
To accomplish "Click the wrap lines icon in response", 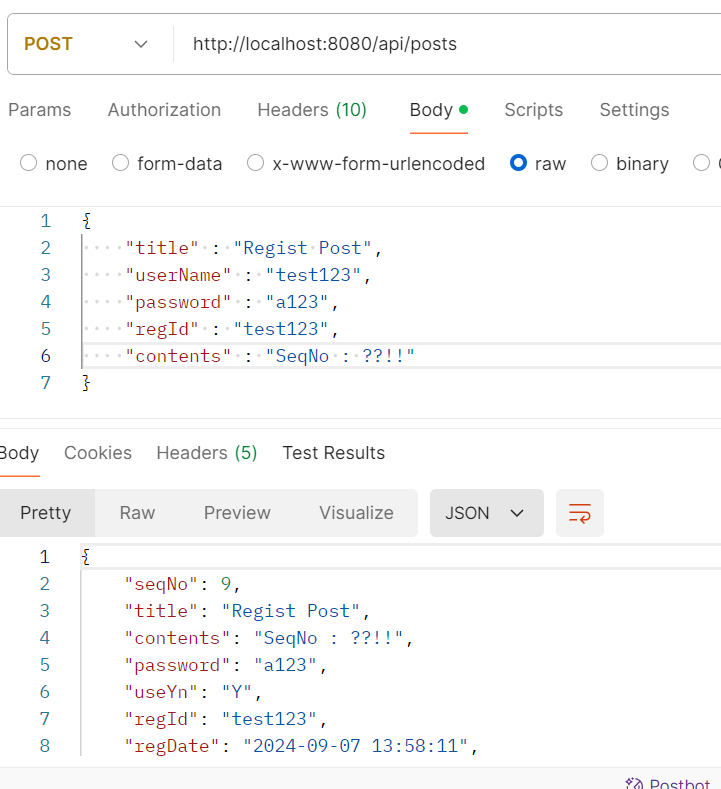I will pyautogui.click(x=580, y=513).
